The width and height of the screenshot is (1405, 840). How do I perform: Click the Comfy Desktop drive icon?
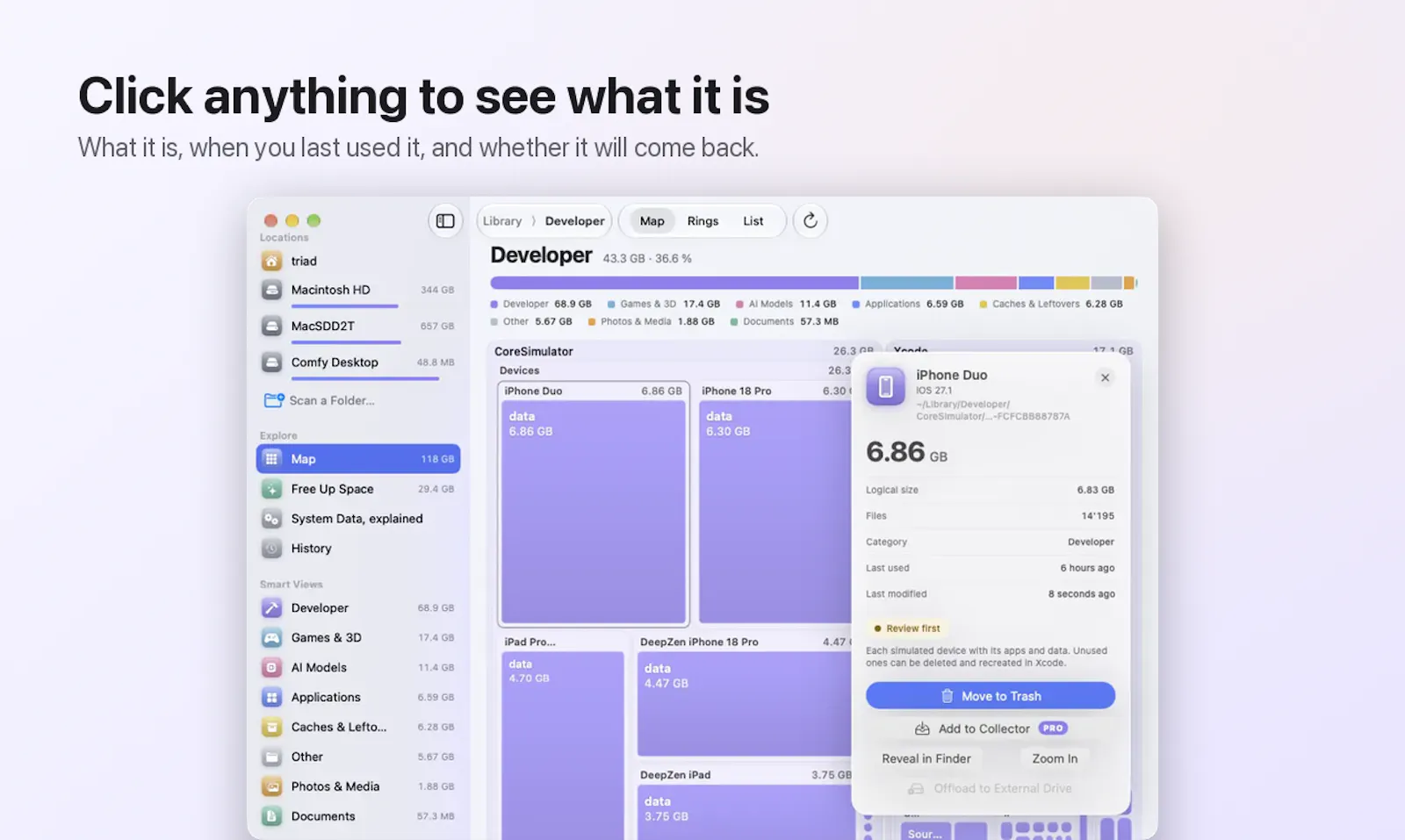click(x=272, y=362)
